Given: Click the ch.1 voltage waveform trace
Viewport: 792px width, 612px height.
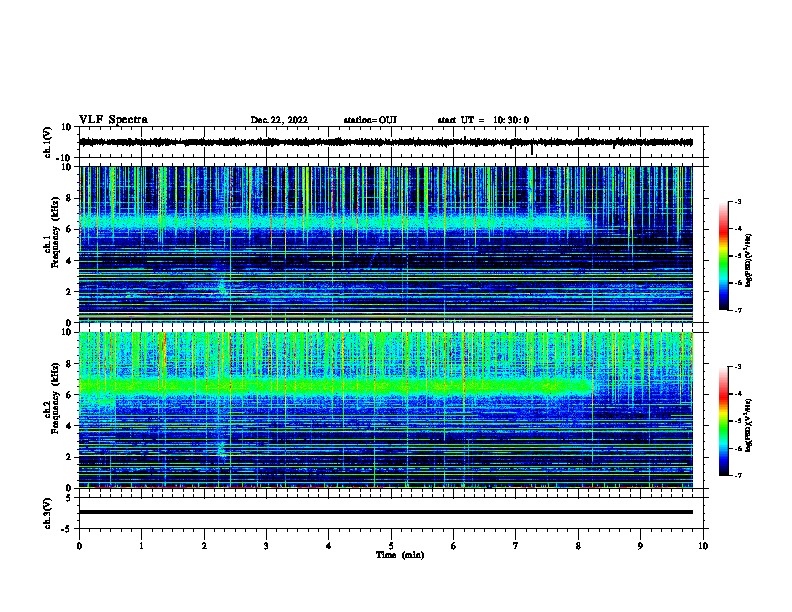Looking at the screenshot, I should pos(385,142).
